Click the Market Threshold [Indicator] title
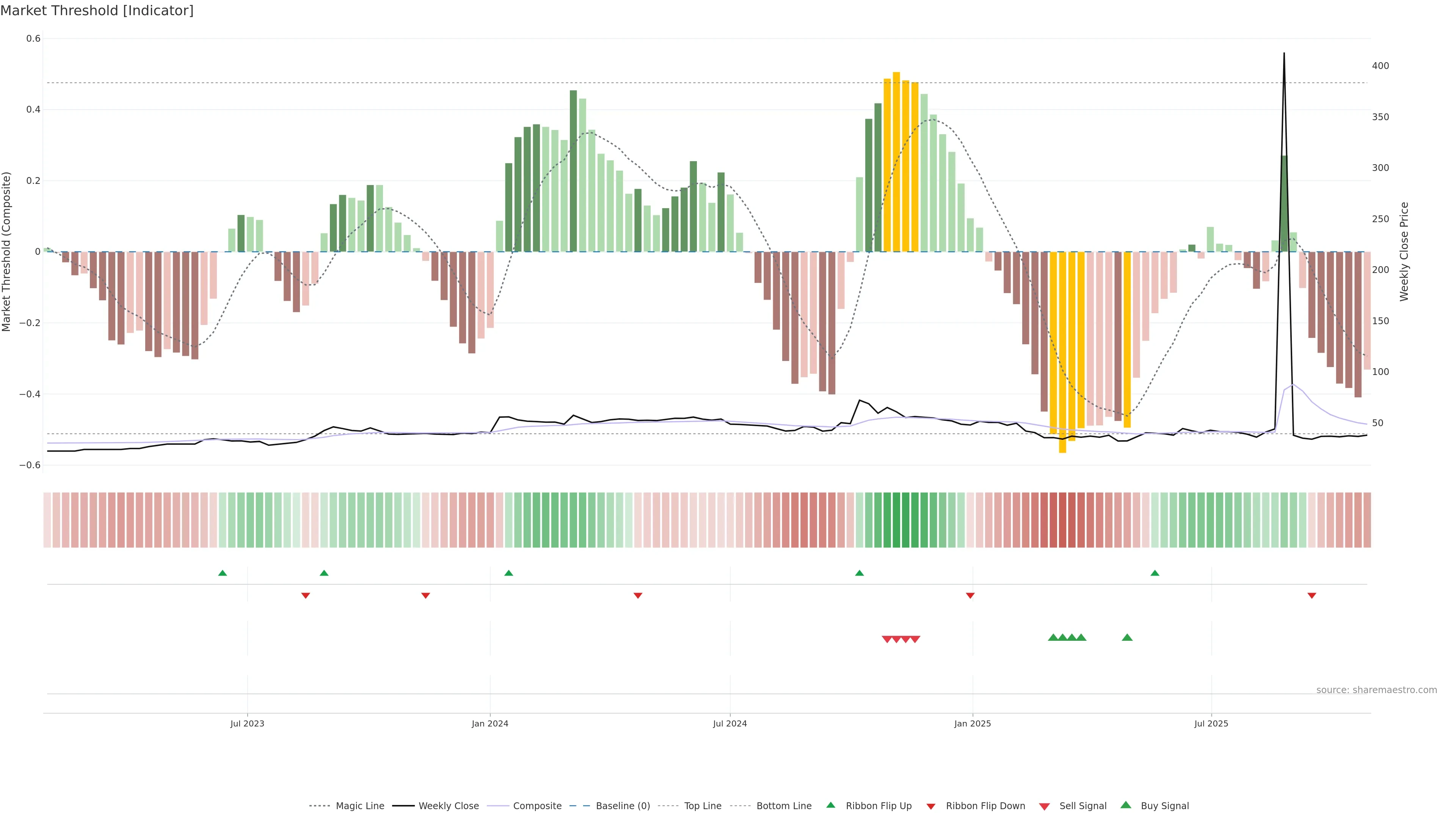This screenshot has width=1456, height=819. point(97,11)
